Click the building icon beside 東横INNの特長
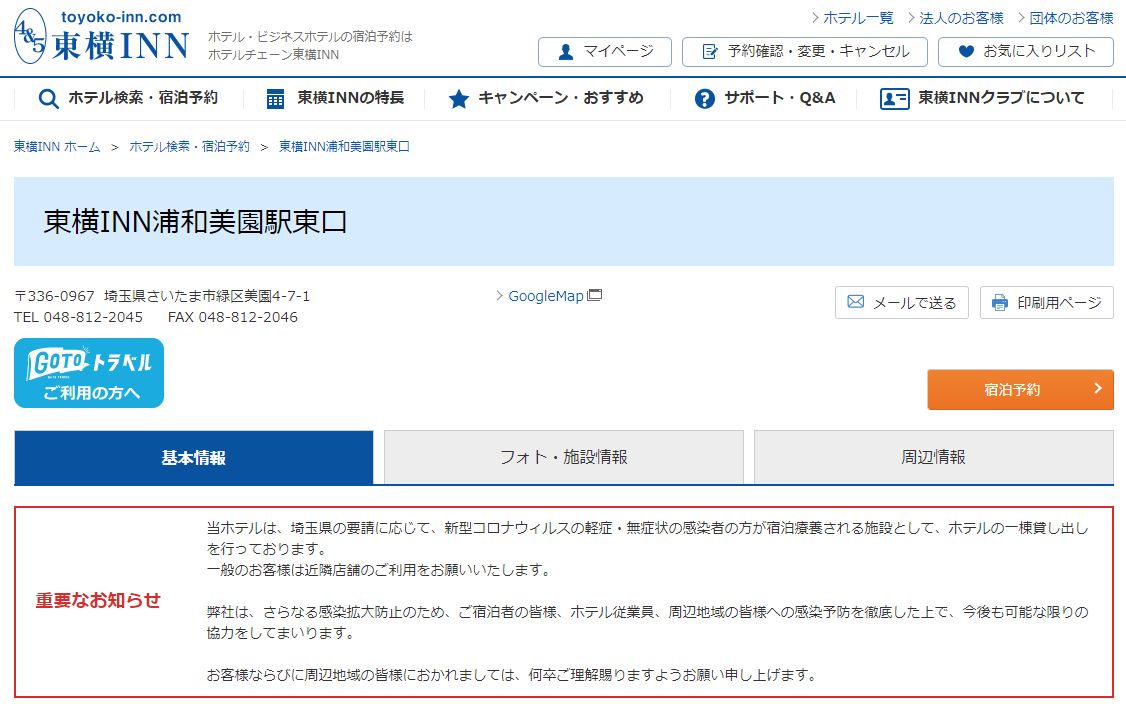This screenshot has height=711, width=1126. pyautogui.click(x=275, y=98)
